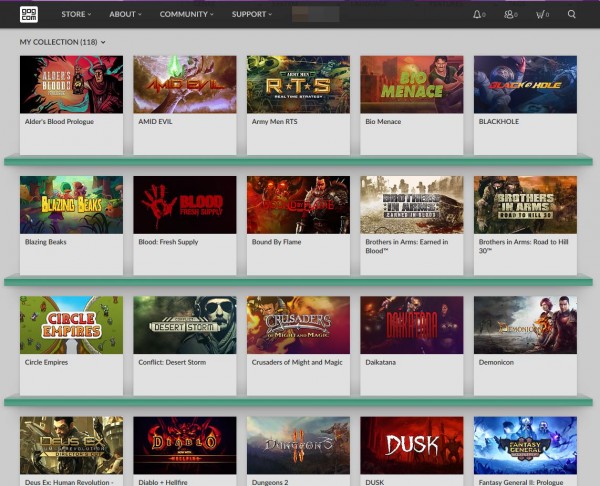Click the GOG.com logo

[x=29, y=15]
